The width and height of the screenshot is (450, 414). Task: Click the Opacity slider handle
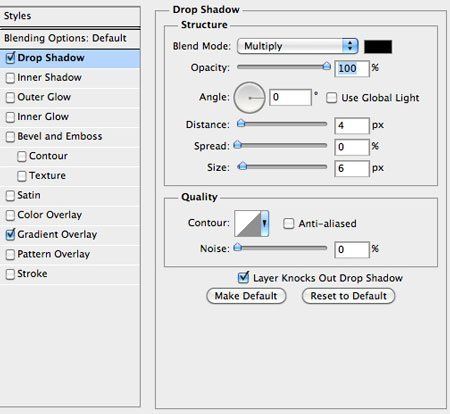tap(327, 66)
